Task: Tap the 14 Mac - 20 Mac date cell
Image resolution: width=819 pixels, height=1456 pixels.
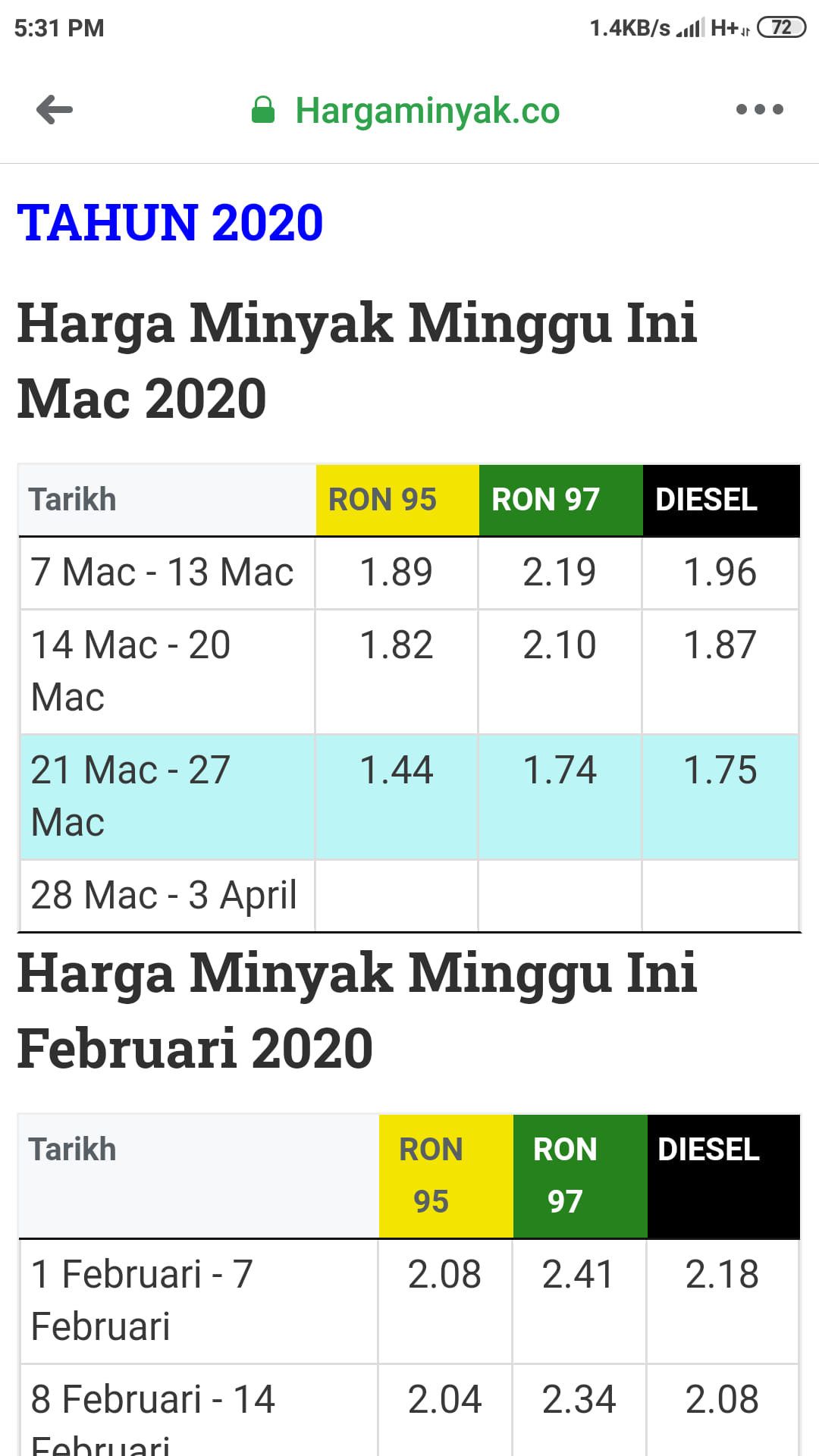Action: [x=168, y=671]
